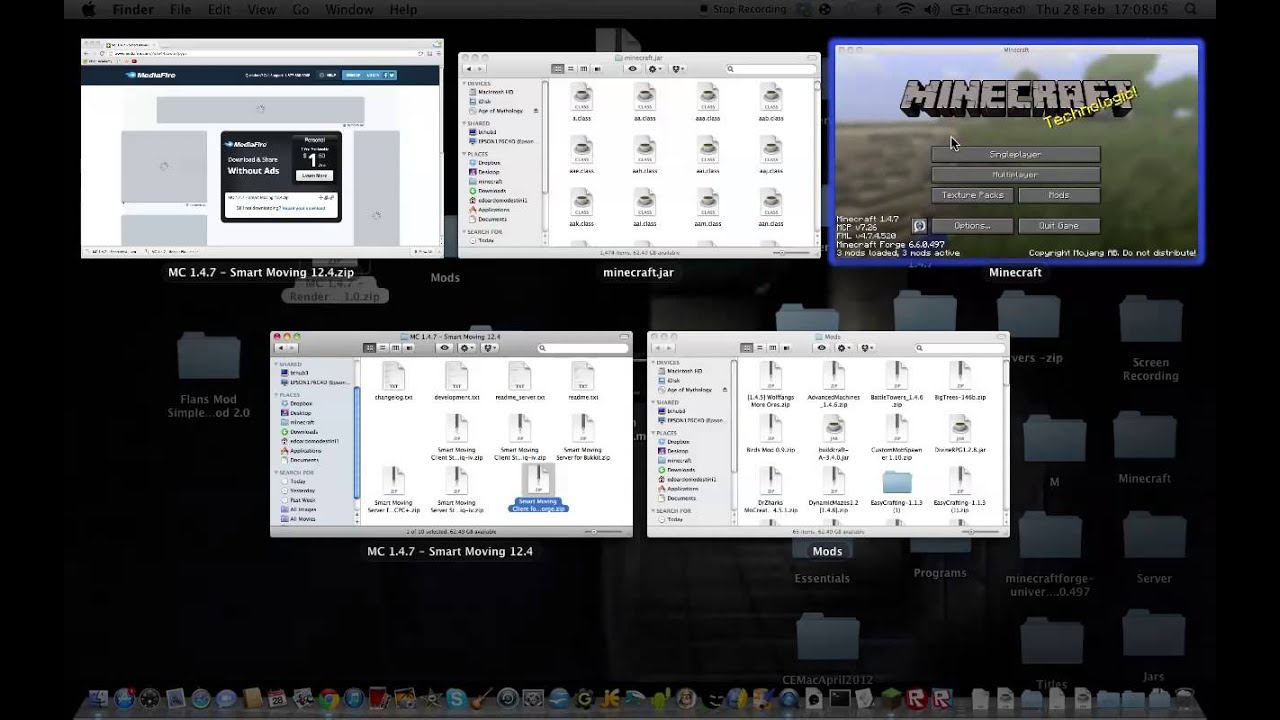Switch Mods window to Cover Flow view
This screenshot has width=1280, height=720.
(x=787, y=348)
